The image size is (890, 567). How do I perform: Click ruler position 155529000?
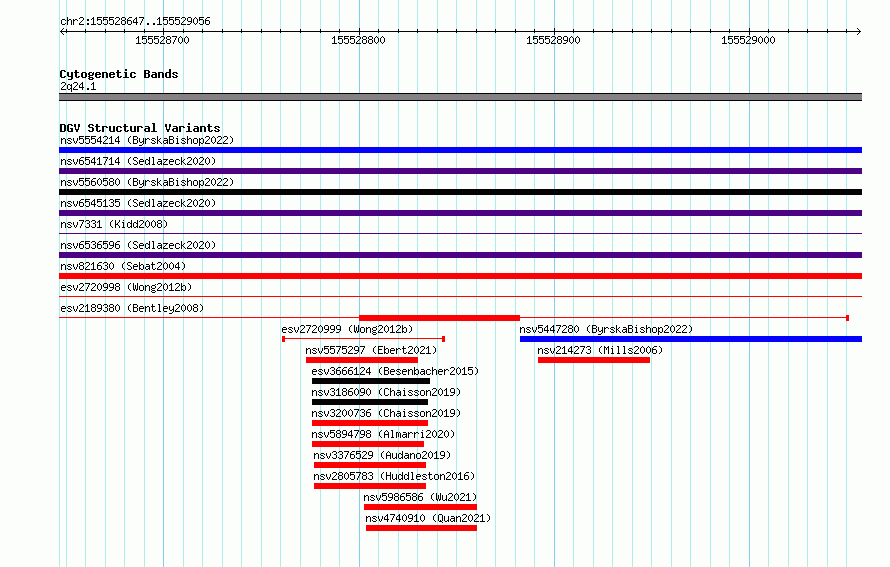[x=748, y=40]
